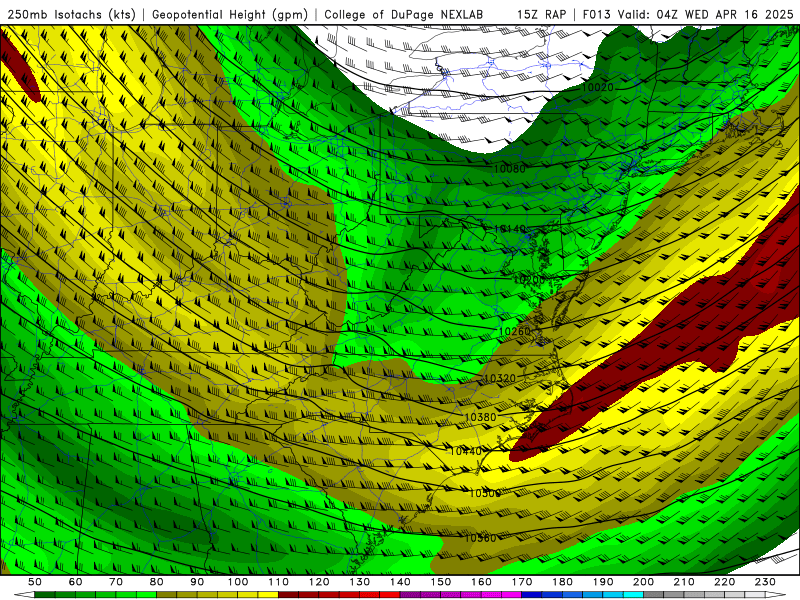Click the 10140 height contour label
800x600 pixels.
point(509,229)
